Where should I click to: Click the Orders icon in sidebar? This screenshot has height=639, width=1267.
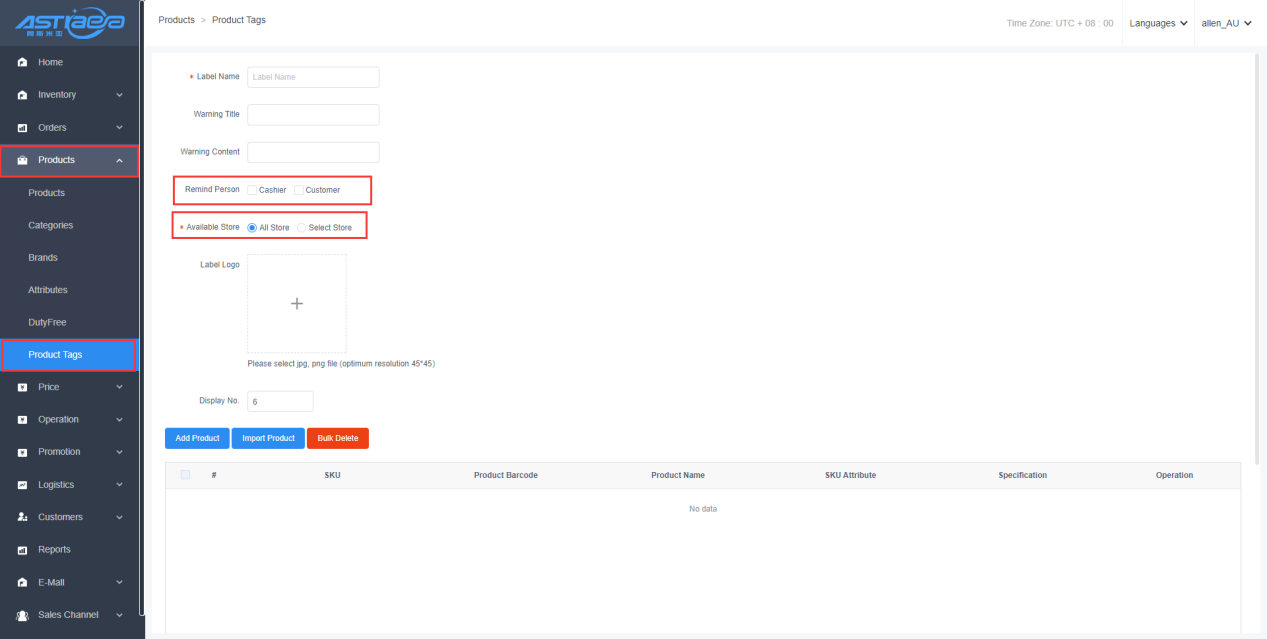pos(22,128)
